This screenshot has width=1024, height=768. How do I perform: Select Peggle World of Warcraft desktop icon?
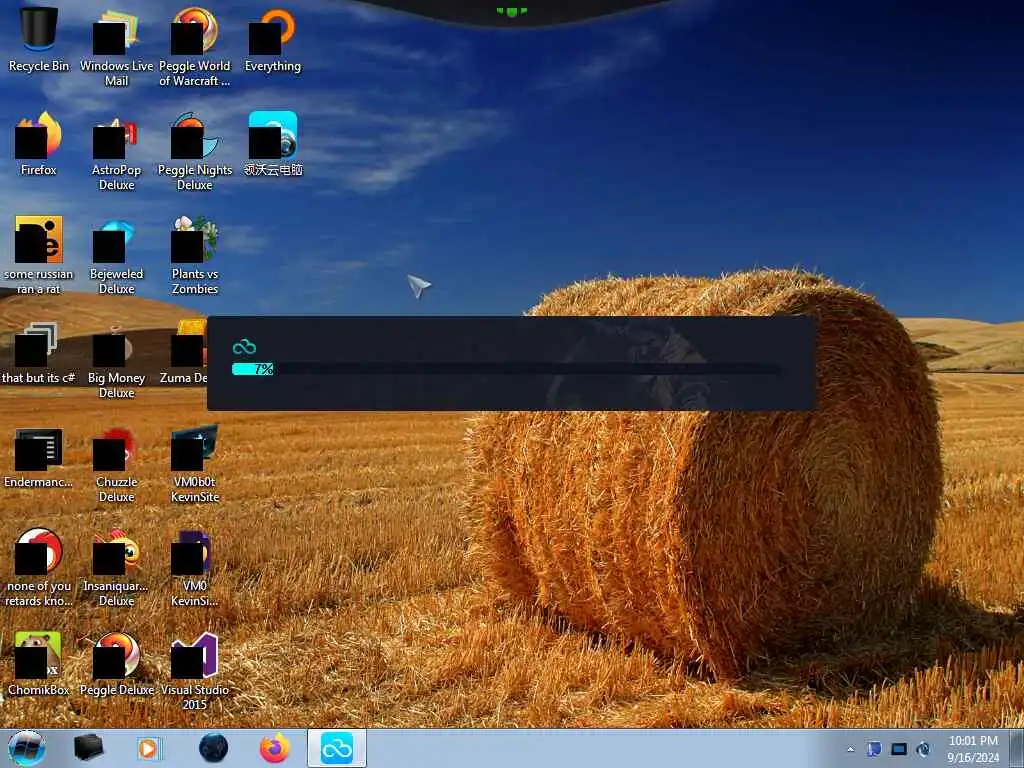click(x=195, y=47)
